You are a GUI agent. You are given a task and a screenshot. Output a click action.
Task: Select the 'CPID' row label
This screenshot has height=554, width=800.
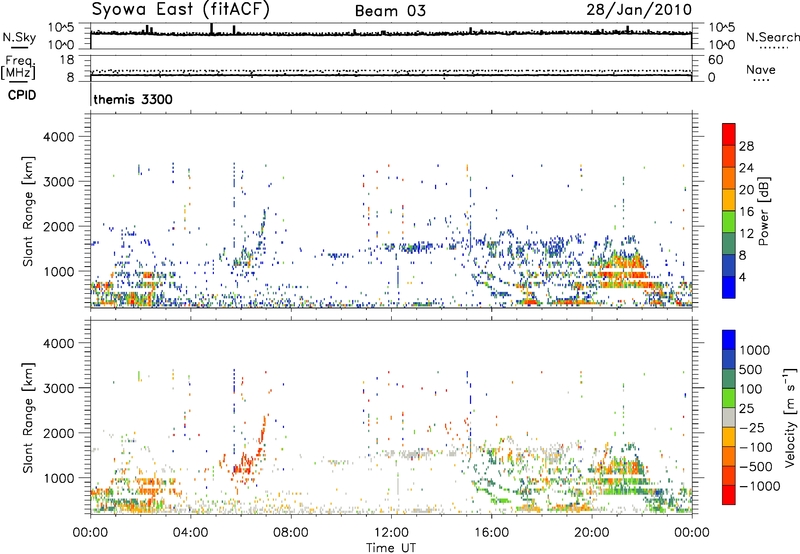(x=22, y=95)
